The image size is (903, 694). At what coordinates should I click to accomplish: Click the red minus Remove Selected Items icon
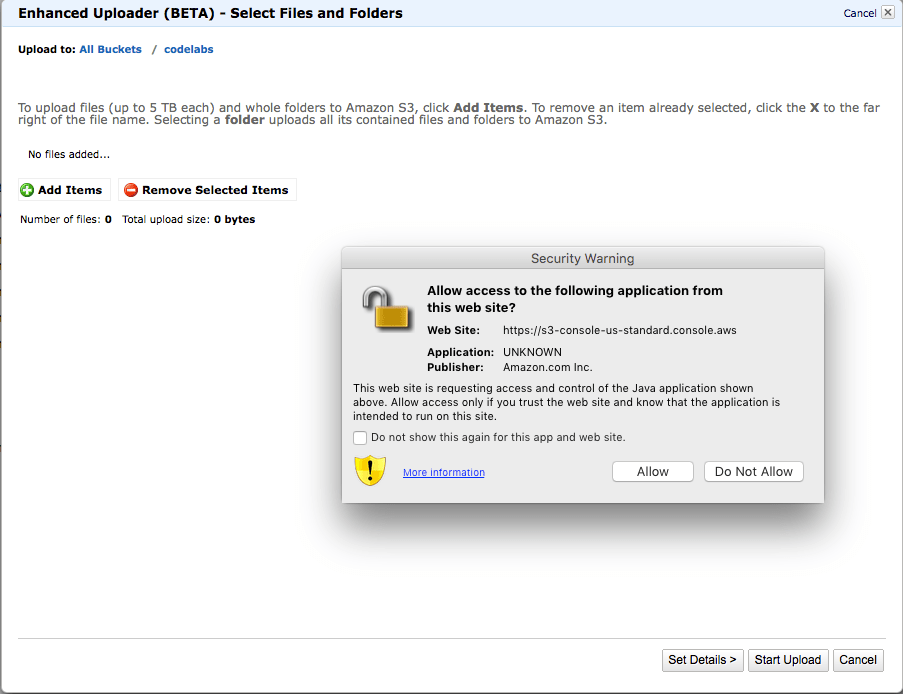pyautogui.click(x=130, y=190)
